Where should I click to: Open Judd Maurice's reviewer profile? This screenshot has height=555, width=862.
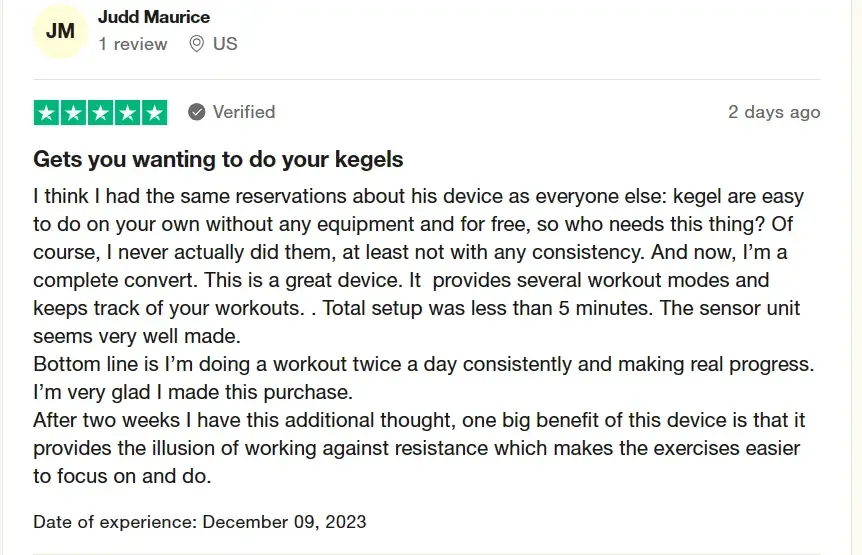pyautogui.click(x=154, y=17)
